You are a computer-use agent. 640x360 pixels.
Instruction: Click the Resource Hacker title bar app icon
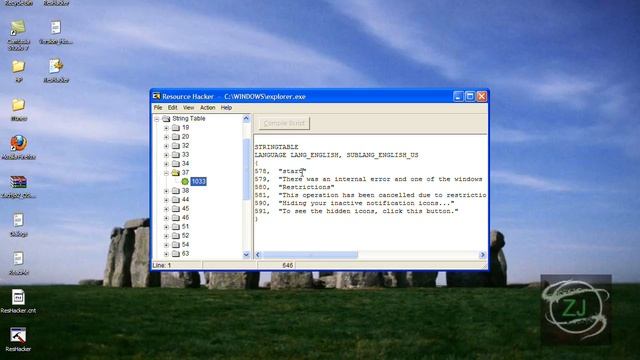157,96
